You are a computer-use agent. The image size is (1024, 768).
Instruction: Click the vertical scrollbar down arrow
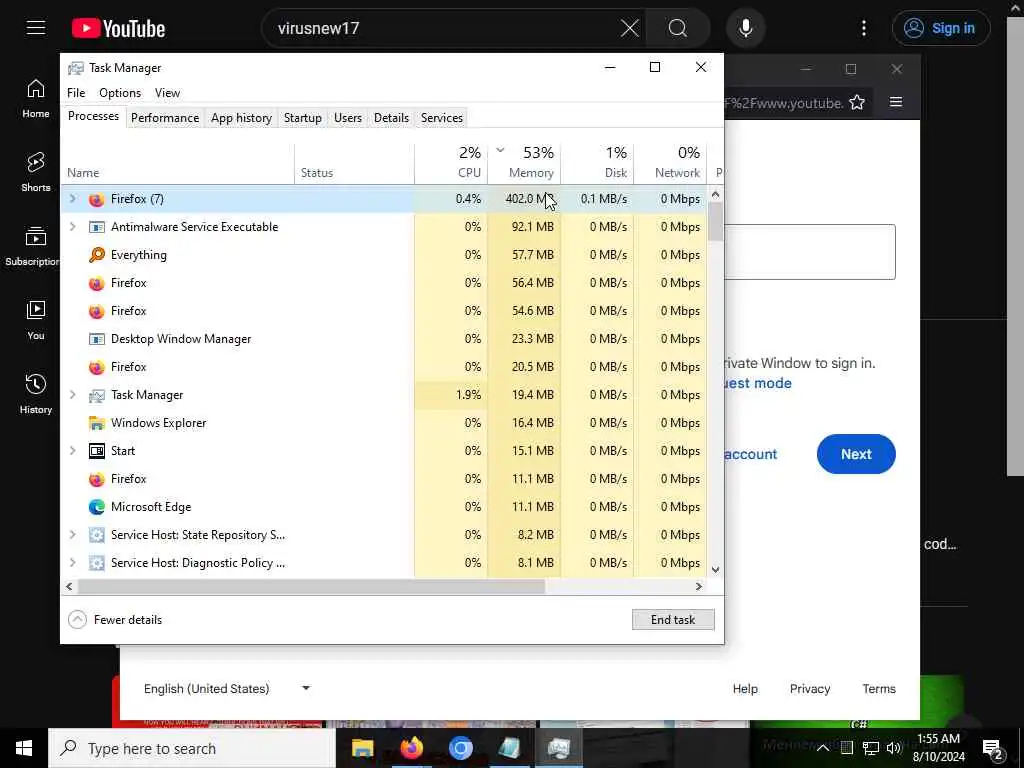(715, 569)
